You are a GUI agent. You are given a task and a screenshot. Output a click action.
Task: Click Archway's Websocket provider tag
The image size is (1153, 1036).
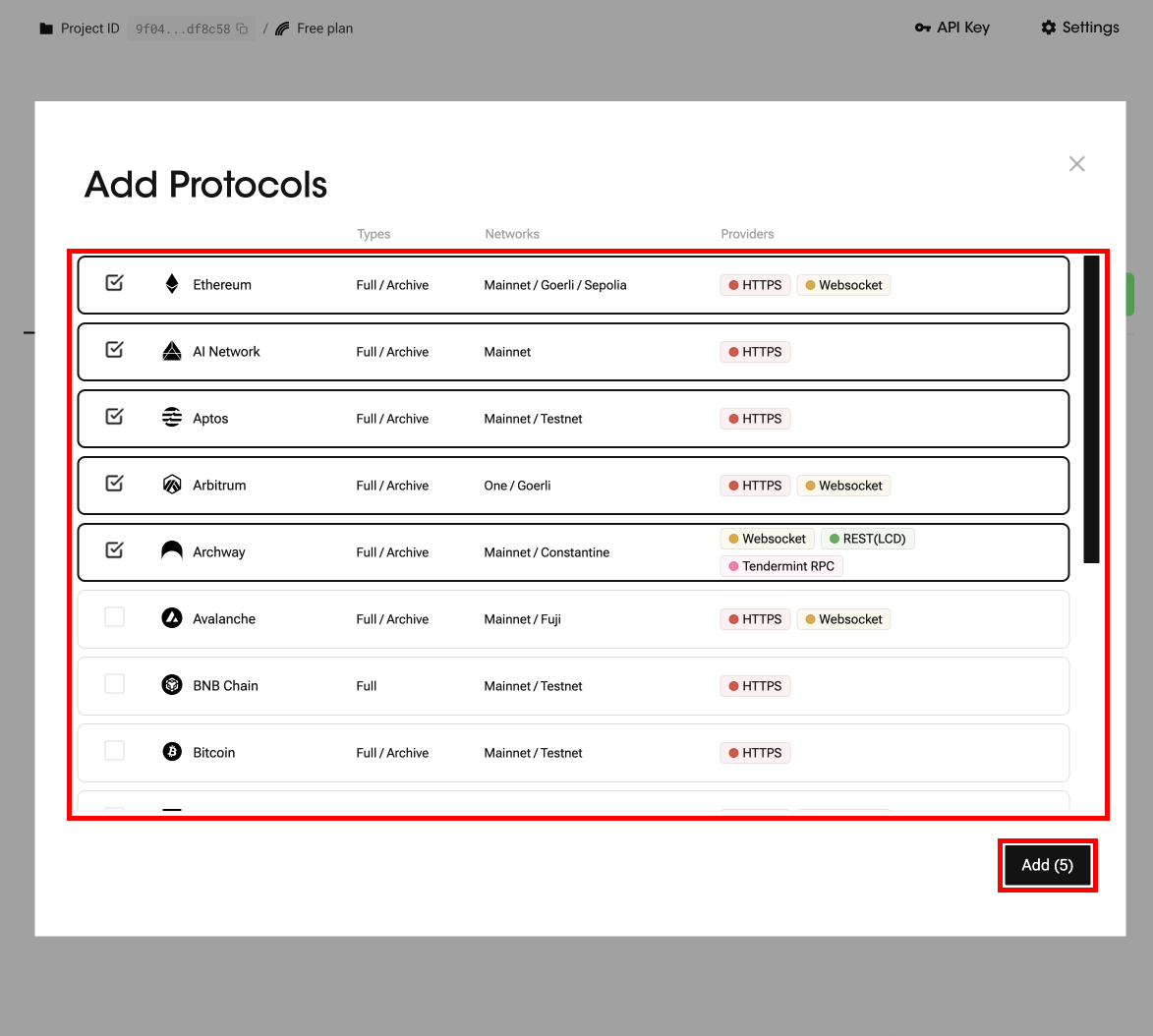[767, 539]
